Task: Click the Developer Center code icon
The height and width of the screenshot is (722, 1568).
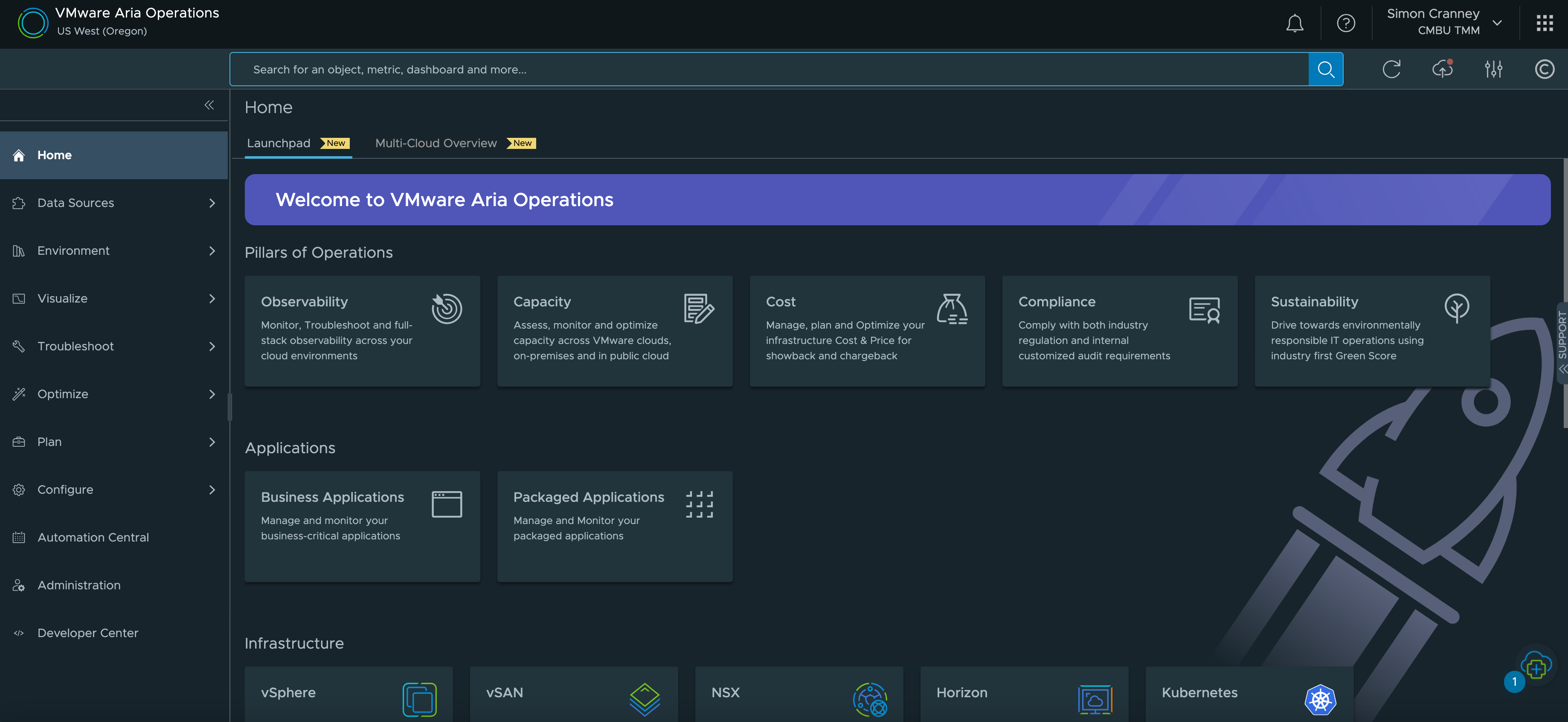Action: (19, 633)
